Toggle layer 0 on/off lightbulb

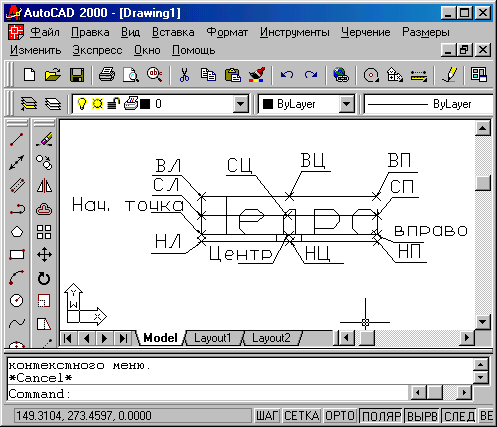pyautogui.click(x=82, y=104)
